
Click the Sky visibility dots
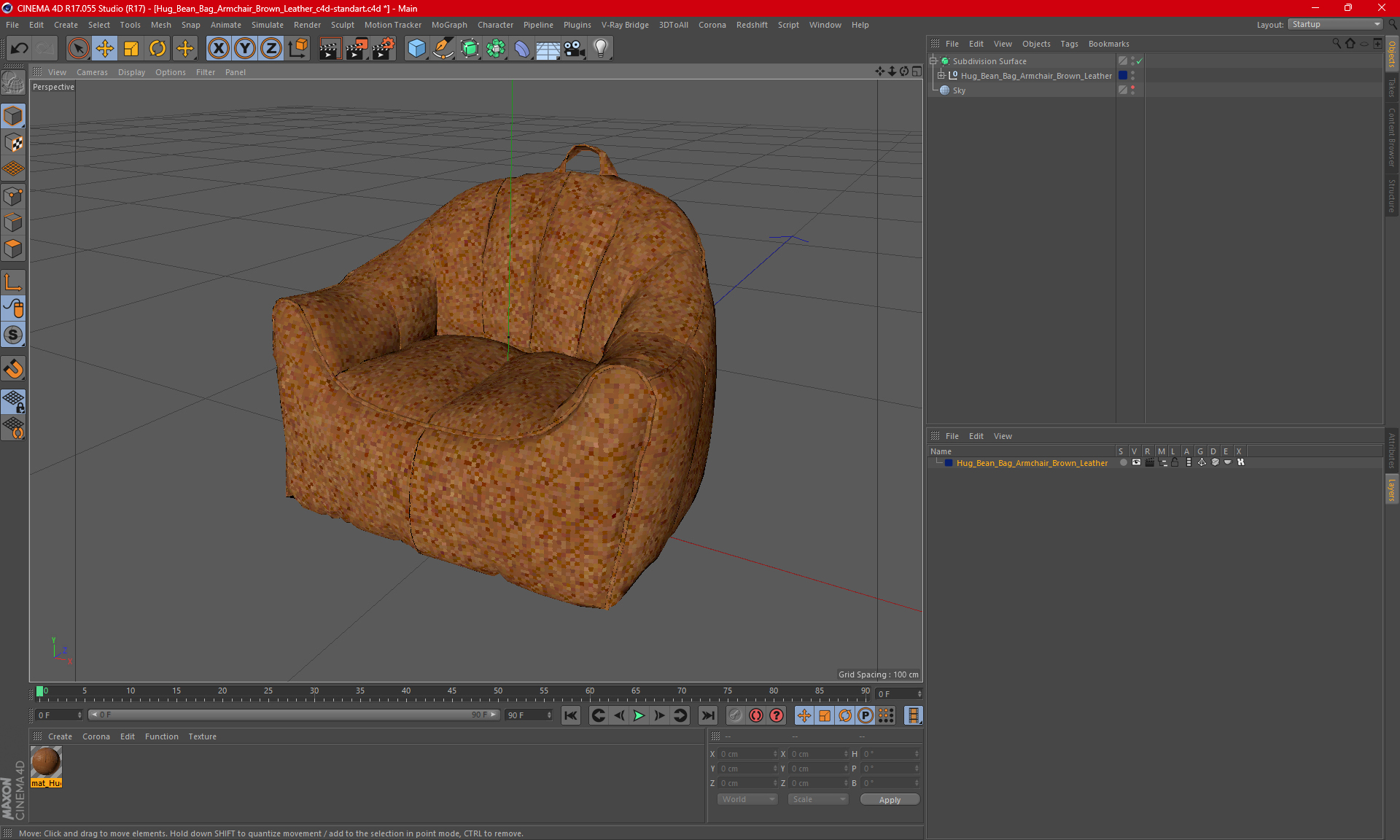click(1132, 90)
